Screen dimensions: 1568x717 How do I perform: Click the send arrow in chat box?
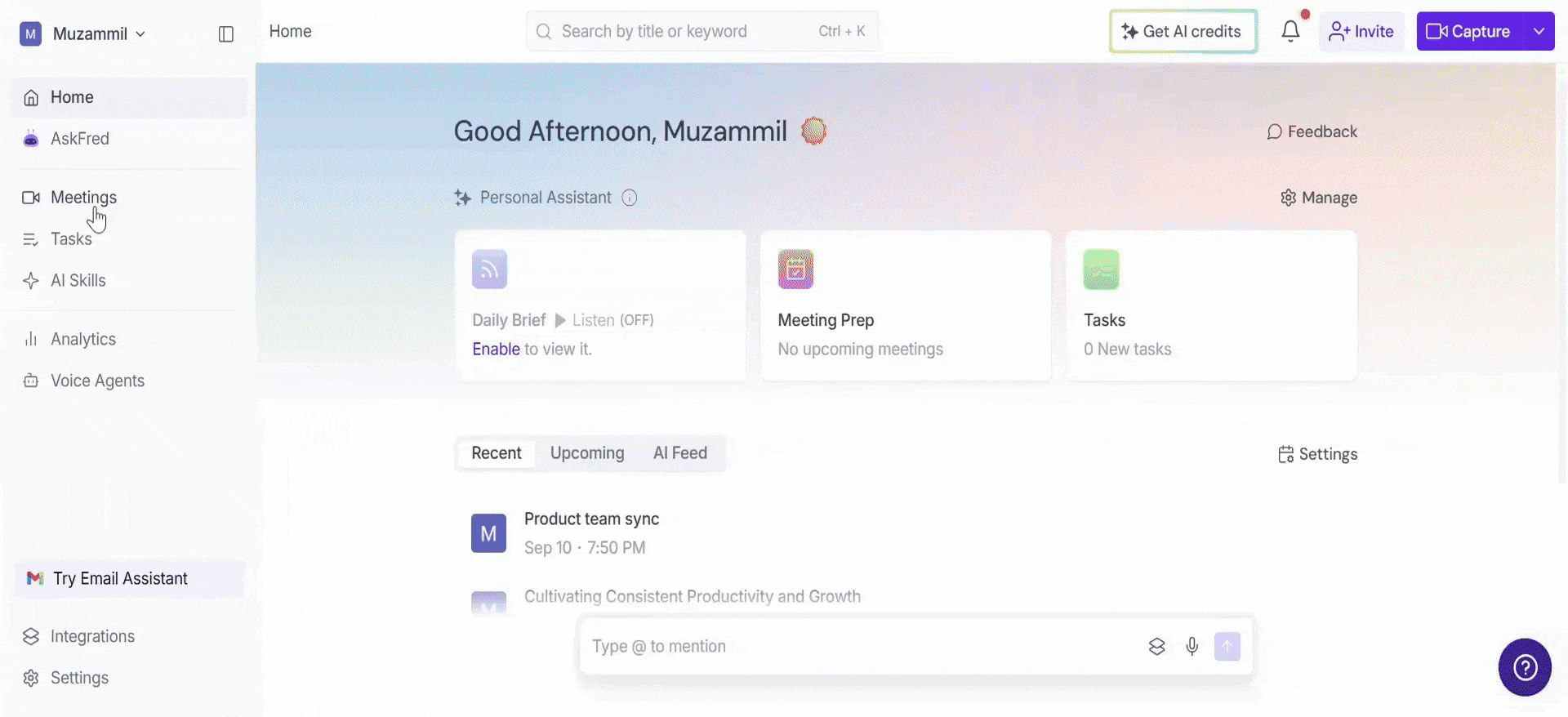1227,647
